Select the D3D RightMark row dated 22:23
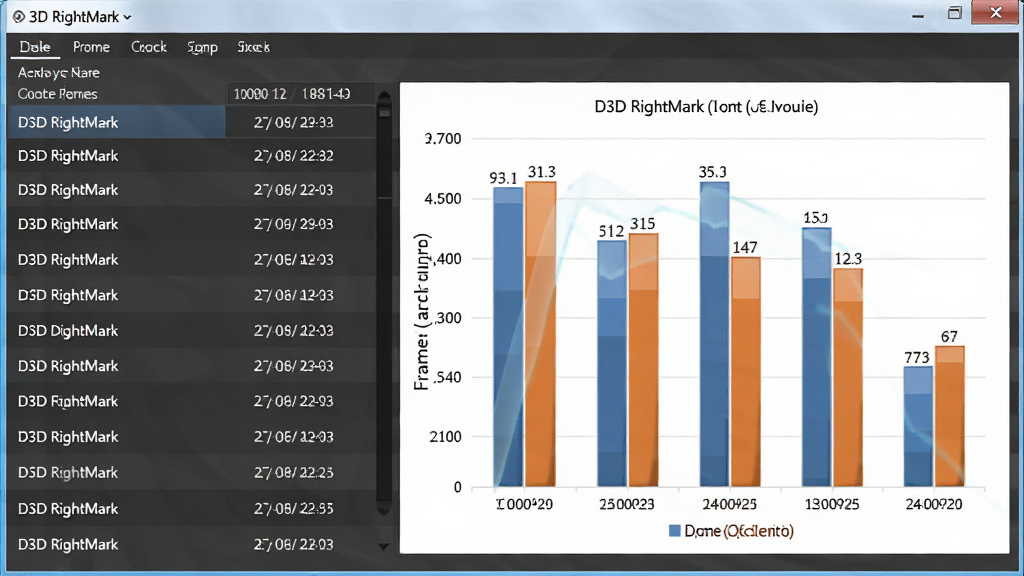Image resolution: width=1024 pixels, height=576 pixels. [x=192, y=472]
